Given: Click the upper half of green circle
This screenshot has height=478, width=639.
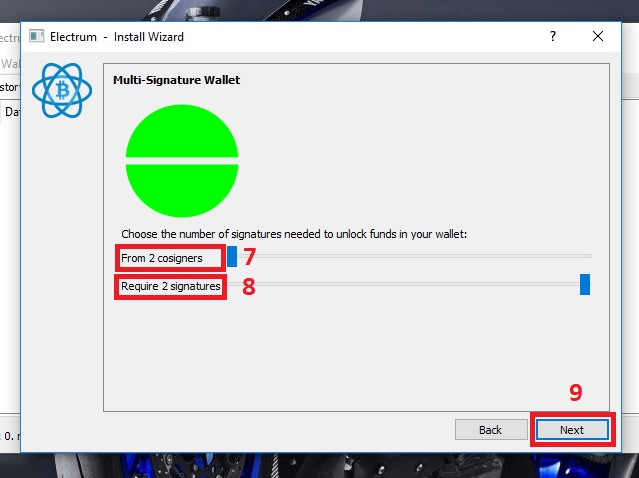Looking at the screenshot, I should pos(182,132).
